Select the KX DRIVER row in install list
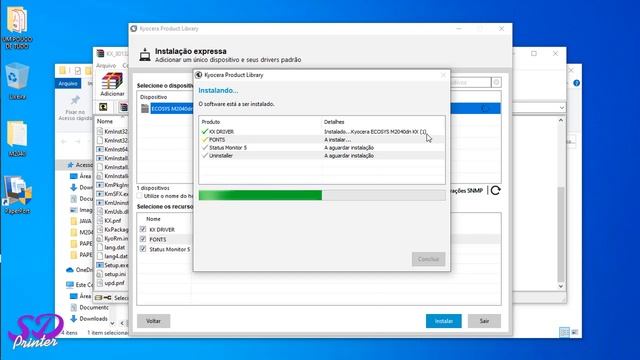The height and width of the screenshot is (360, 640). (x=322, y=132)
